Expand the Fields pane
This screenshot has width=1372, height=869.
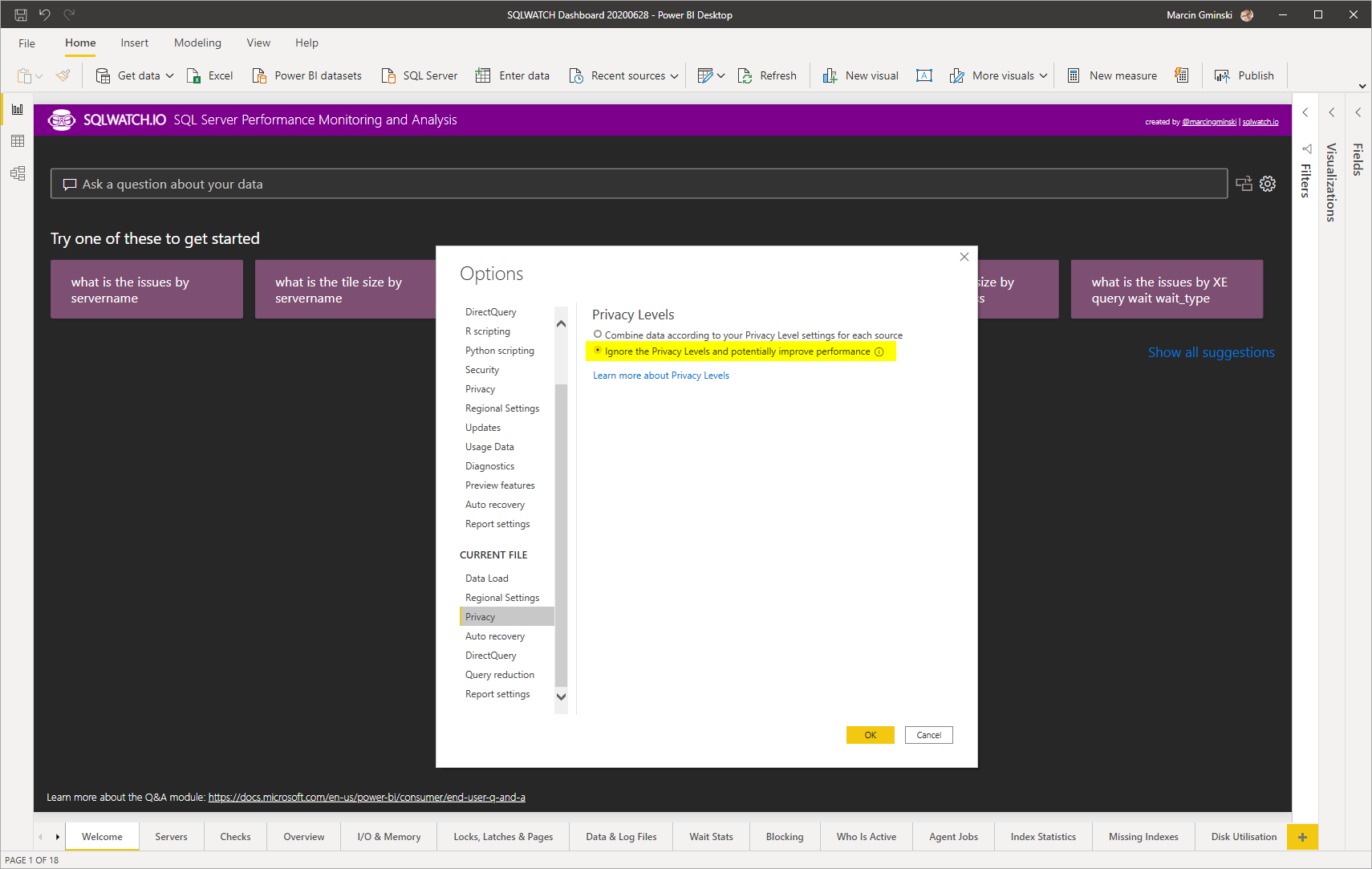click(x=1358, y=113)
